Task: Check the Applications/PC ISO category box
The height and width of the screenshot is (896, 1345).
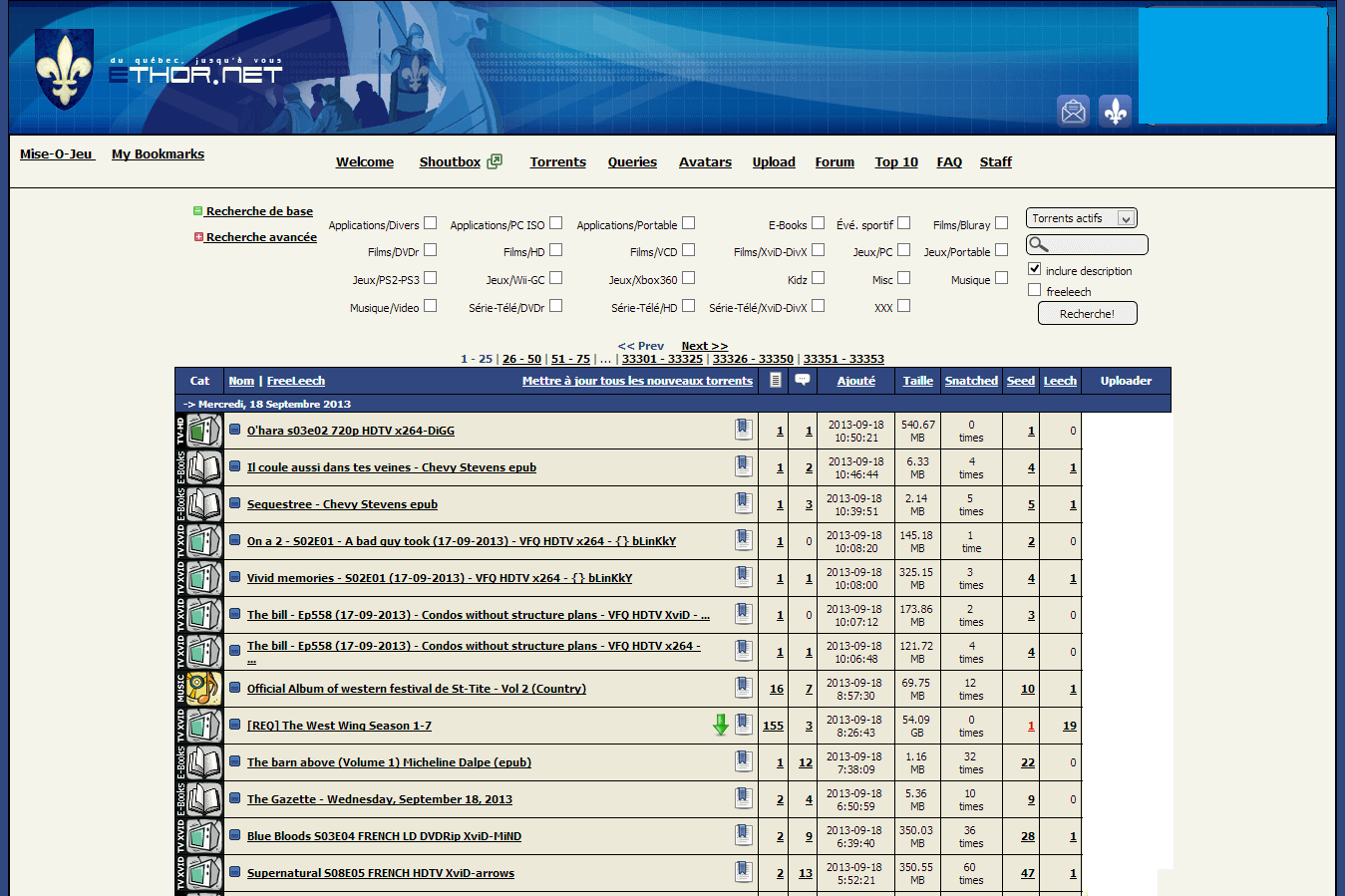Action: (x=555, y=223)
